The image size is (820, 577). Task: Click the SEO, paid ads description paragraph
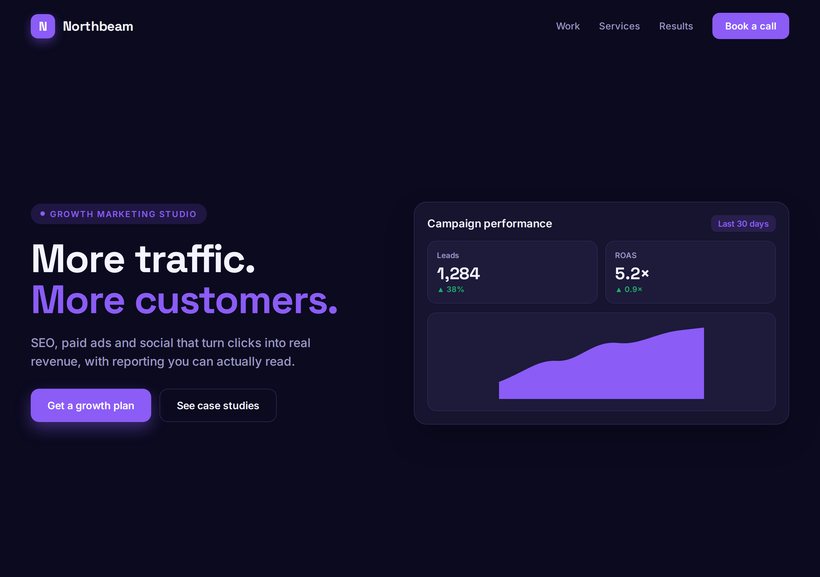[170, 352]
